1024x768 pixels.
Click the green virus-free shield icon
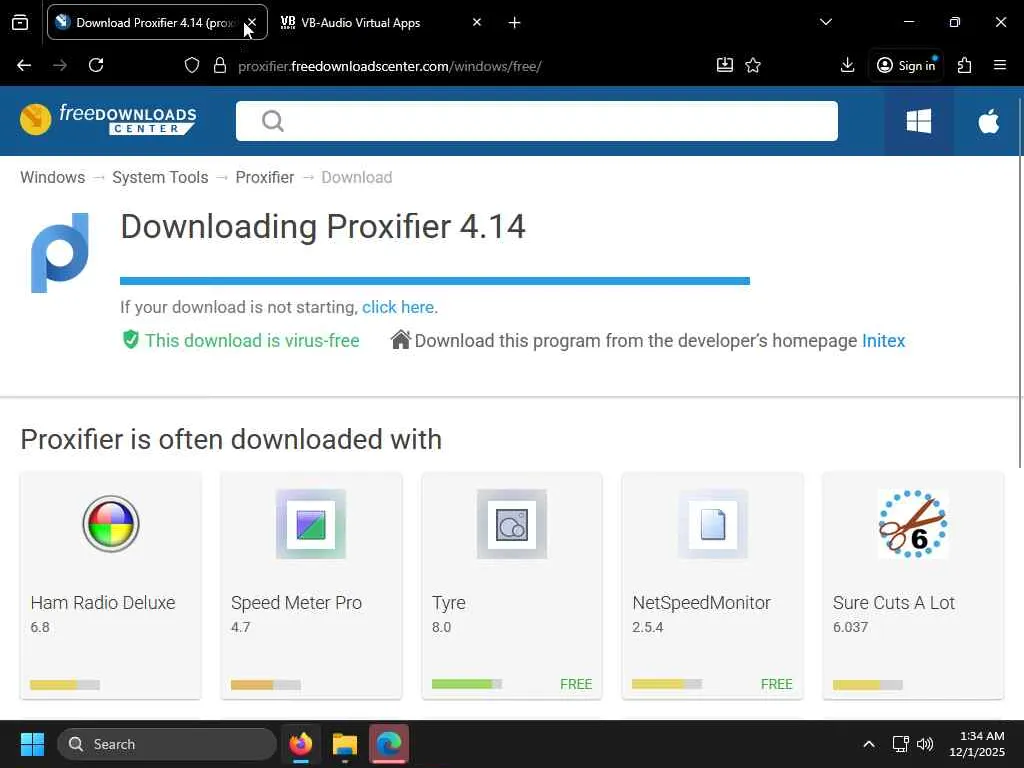click(x=131, y=340)
